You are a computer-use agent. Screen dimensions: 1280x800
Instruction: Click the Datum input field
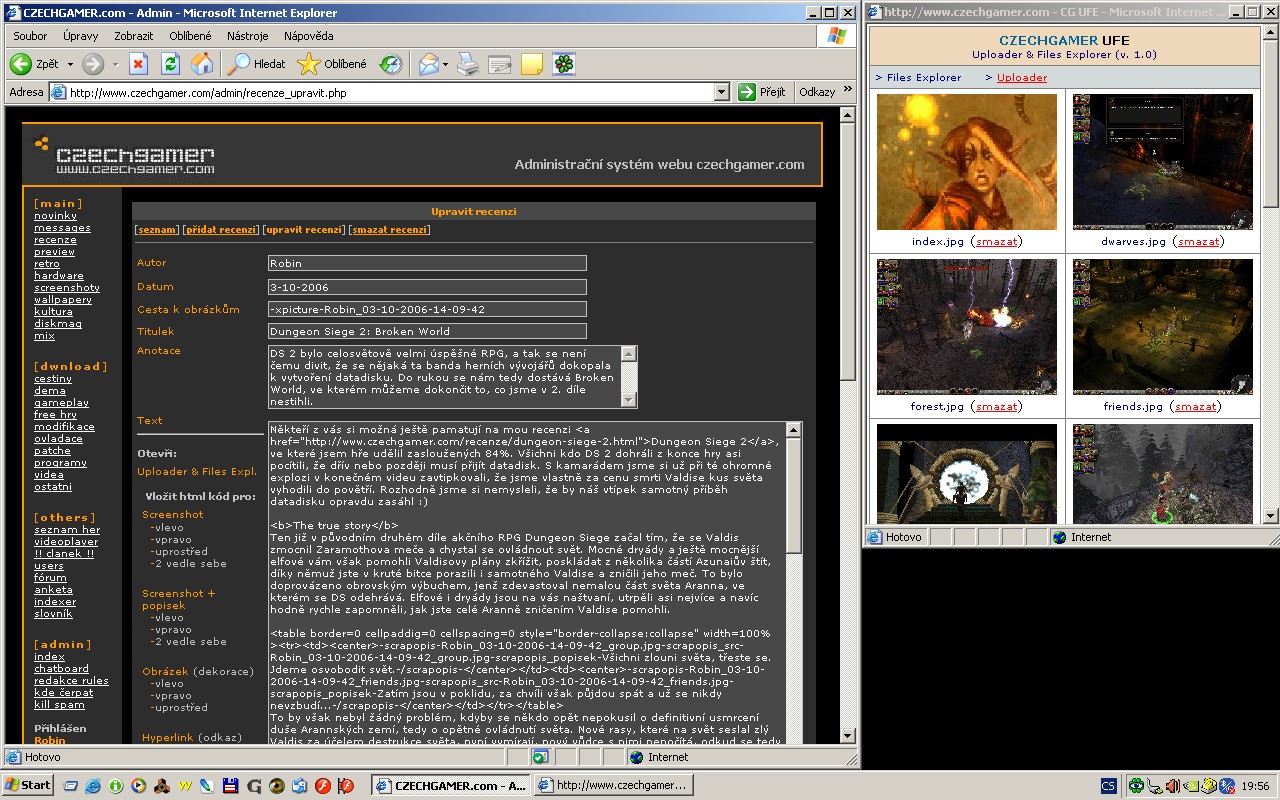click(427, 287)
